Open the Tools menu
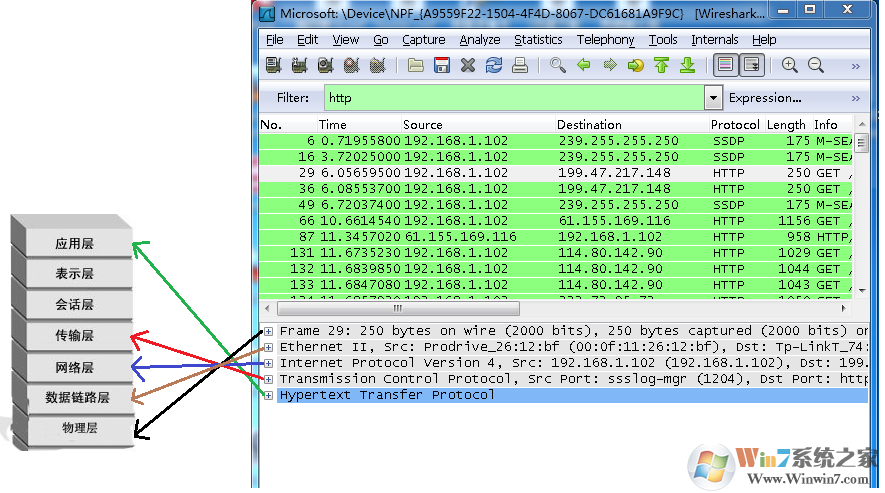This screenshot has width=885, height=493. (663, 40)
